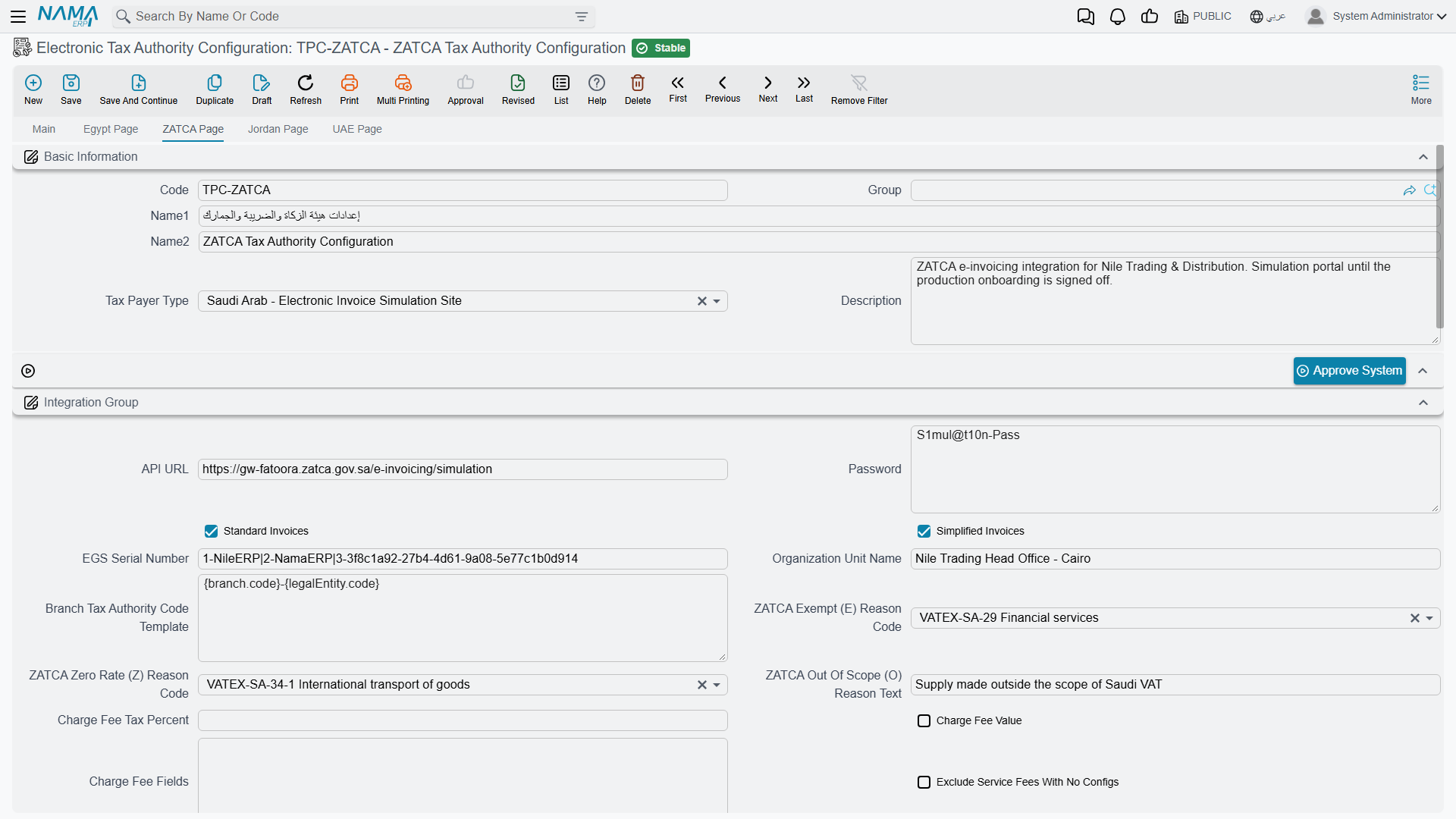The height and width of the screenshot is (819, 1456).
Task: Open the List view
Action: pyautogui.click(x=561, y=89)
